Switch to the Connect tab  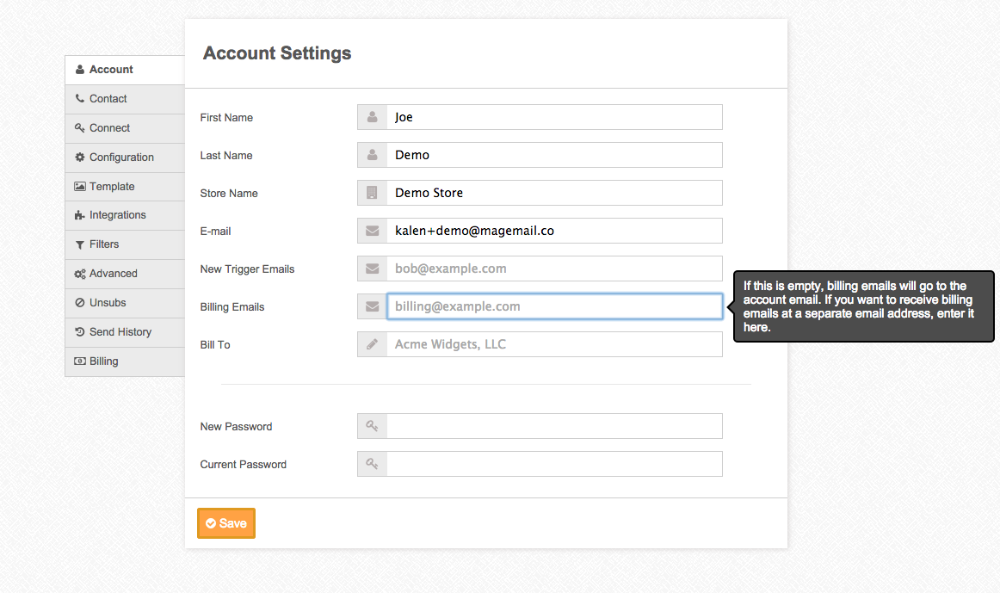coord(109,128)
